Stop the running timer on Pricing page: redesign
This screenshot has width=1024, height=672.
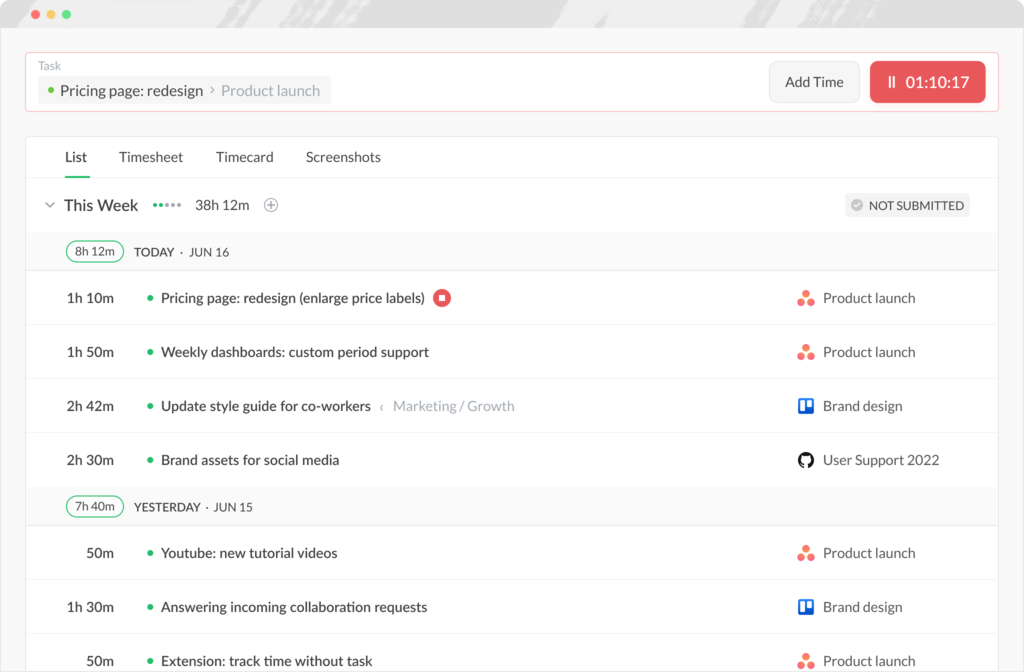(x=442, y=297)
